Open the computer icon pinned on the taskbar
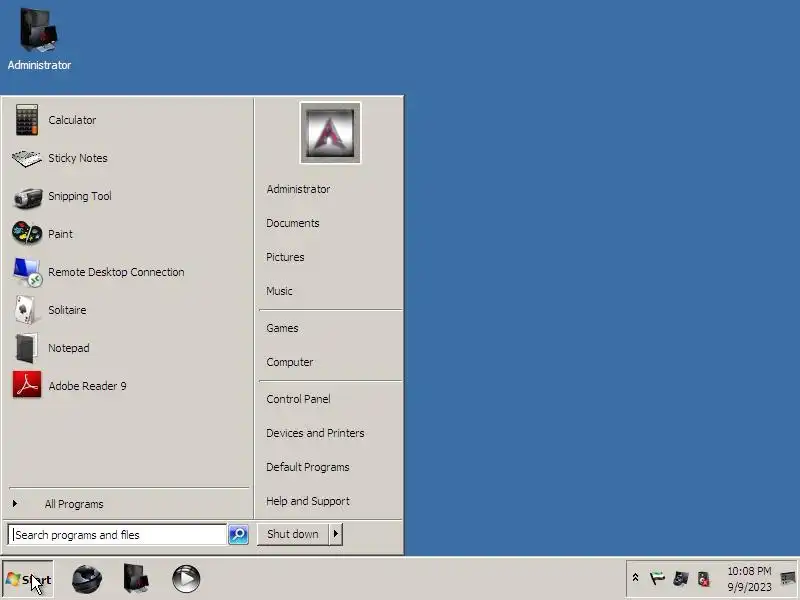 click(x=136, y=578)
